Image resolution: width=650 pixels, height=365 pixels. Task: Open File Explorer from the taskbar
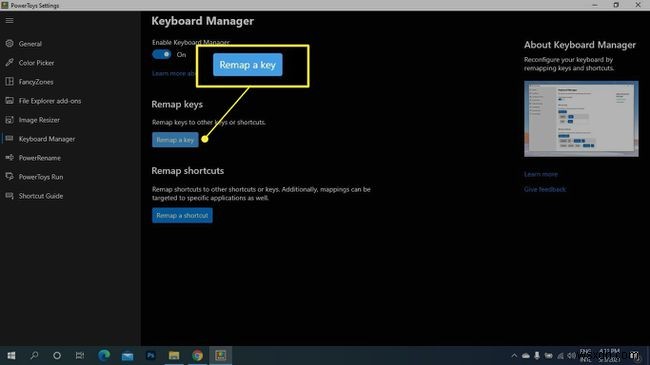click(174, 355)
